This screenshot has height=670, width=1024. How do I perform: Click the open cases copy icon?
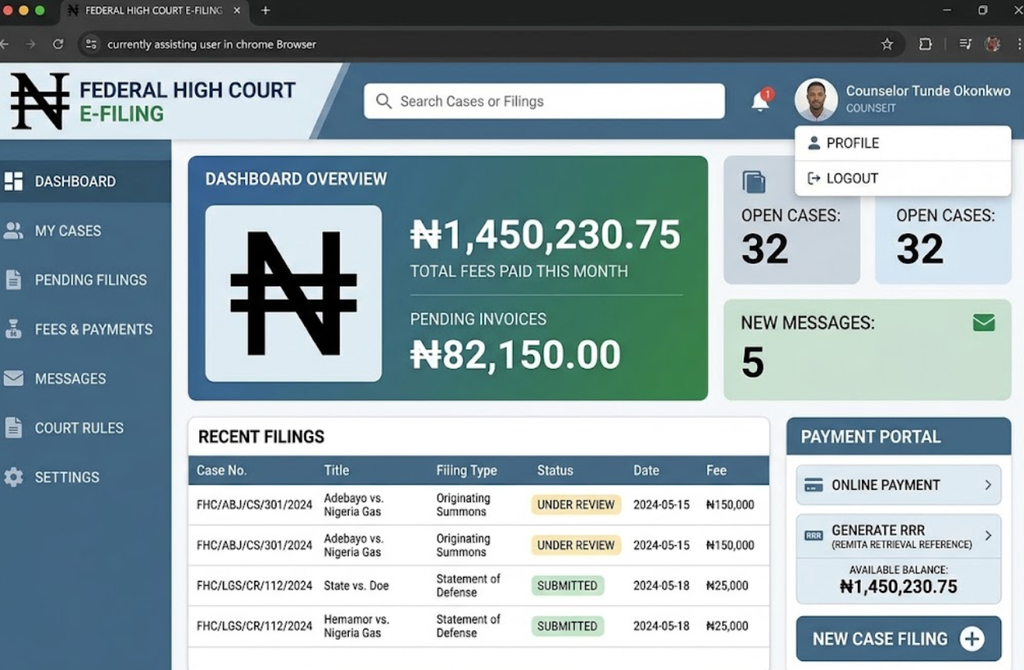pyautogui.click(x=754, y=182)
